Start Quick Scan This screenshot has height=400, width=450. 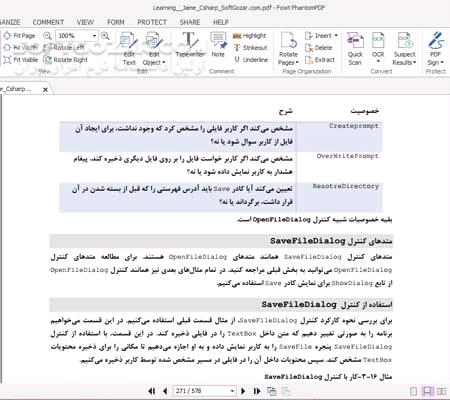[x=355, y=49]
